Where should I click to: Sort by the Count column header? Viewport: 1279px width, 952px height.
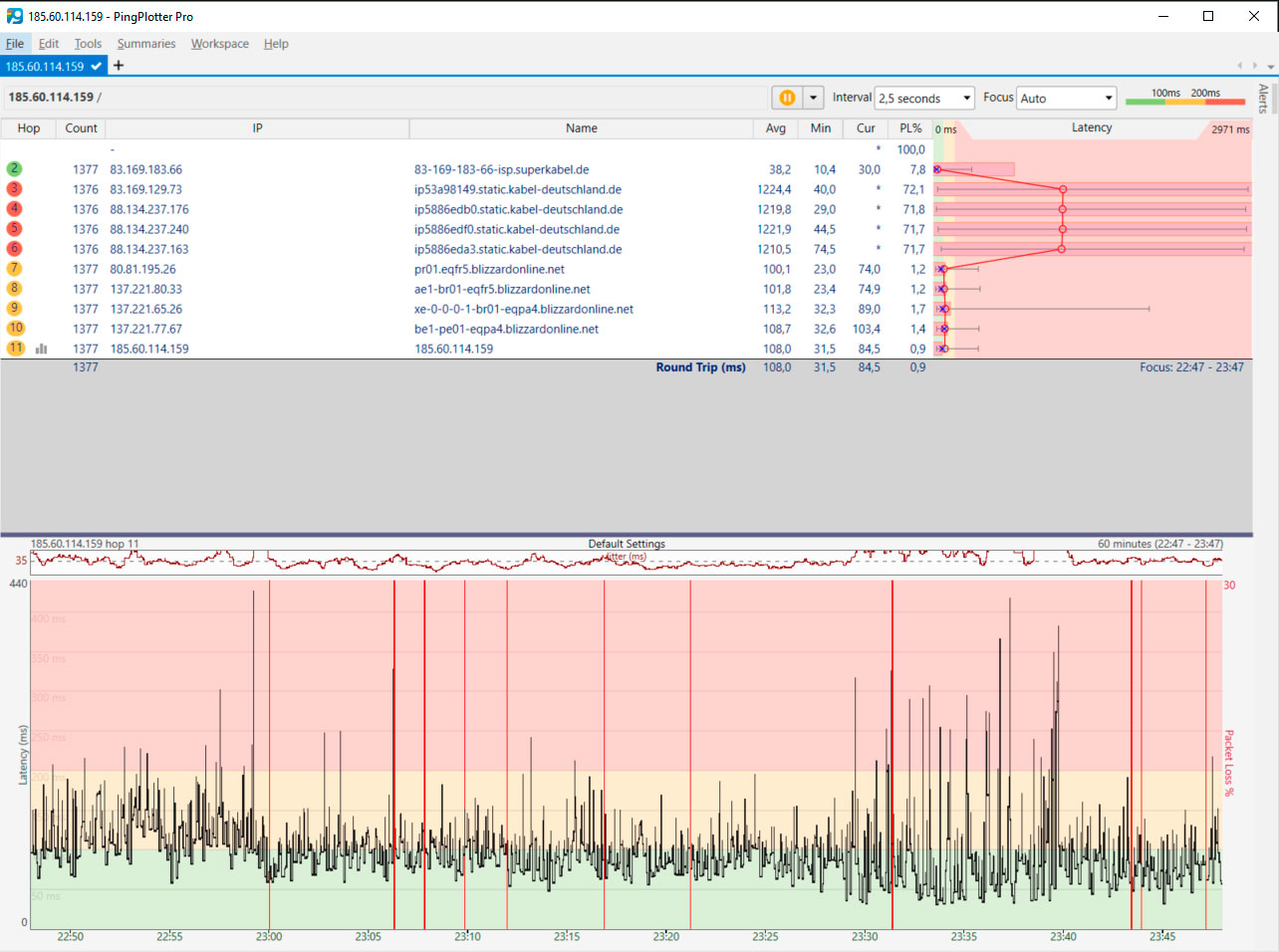point(81,128)
